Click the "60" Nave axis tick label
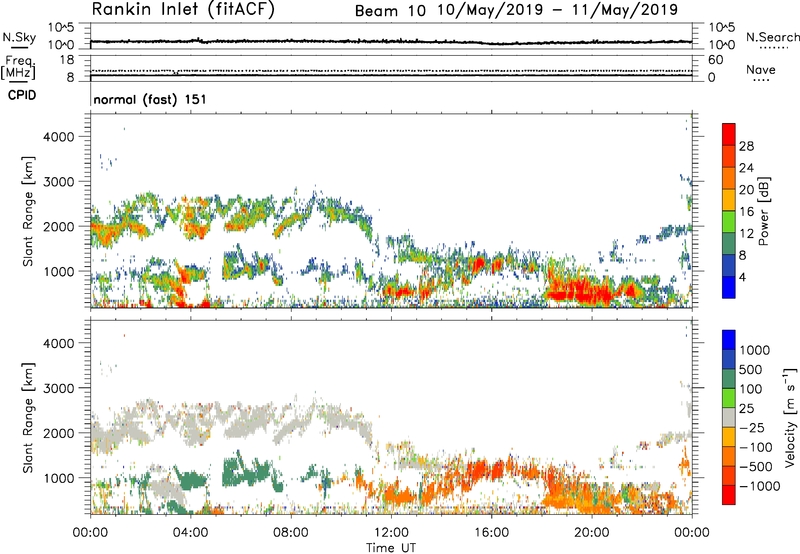Viewport: 800px width, 554px height. point(715,60)
